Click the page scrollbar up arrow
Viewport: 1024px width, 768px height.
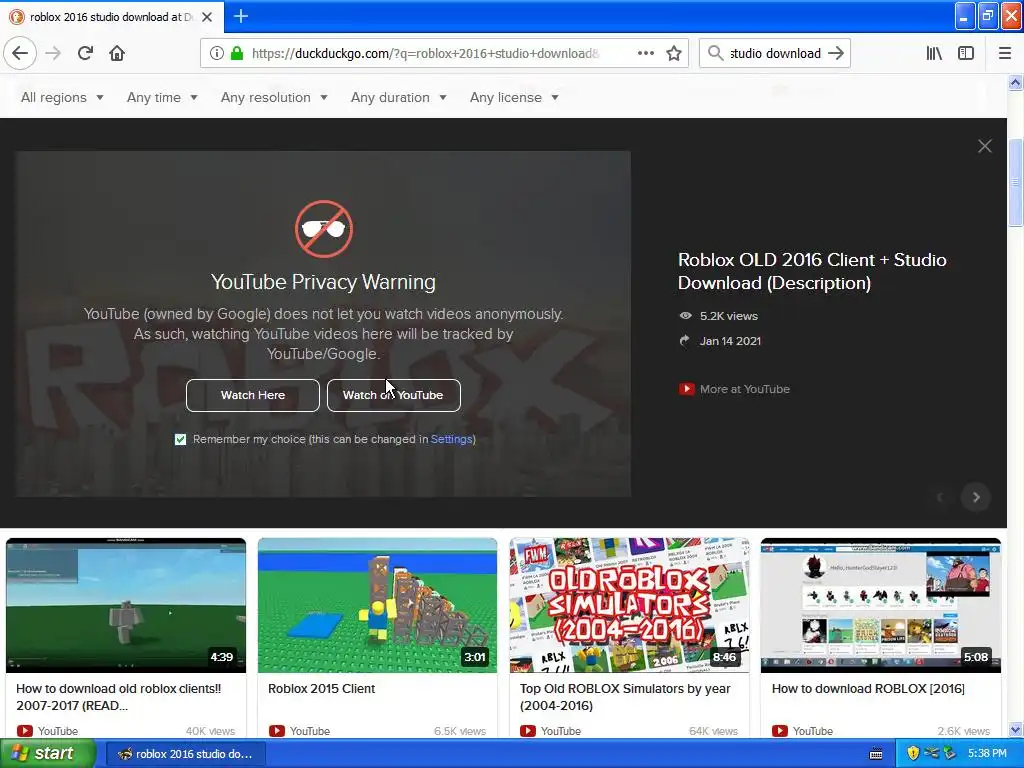pos(1016,82)
